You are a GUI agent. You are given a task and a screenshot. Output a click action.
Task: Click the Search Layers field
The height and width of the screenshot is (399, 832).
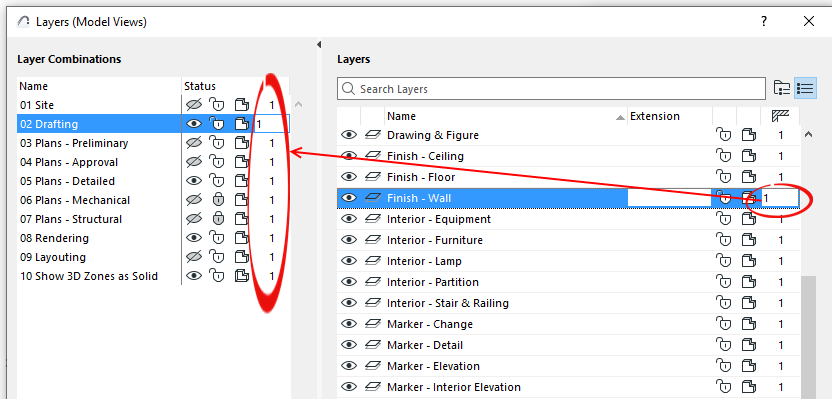551,89
